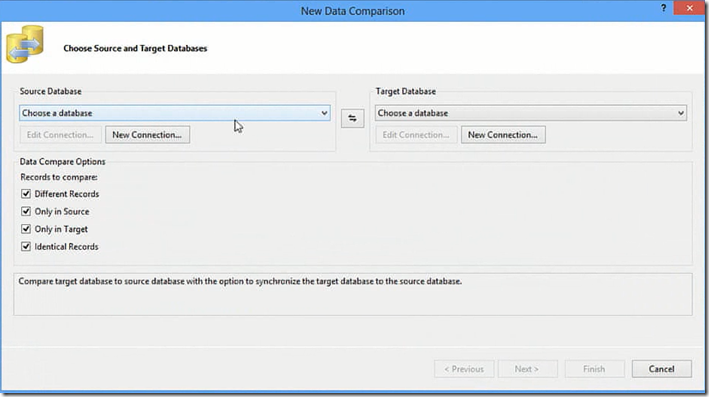
Task: Swap source and target databases button
Action: [x=352, y=118]
